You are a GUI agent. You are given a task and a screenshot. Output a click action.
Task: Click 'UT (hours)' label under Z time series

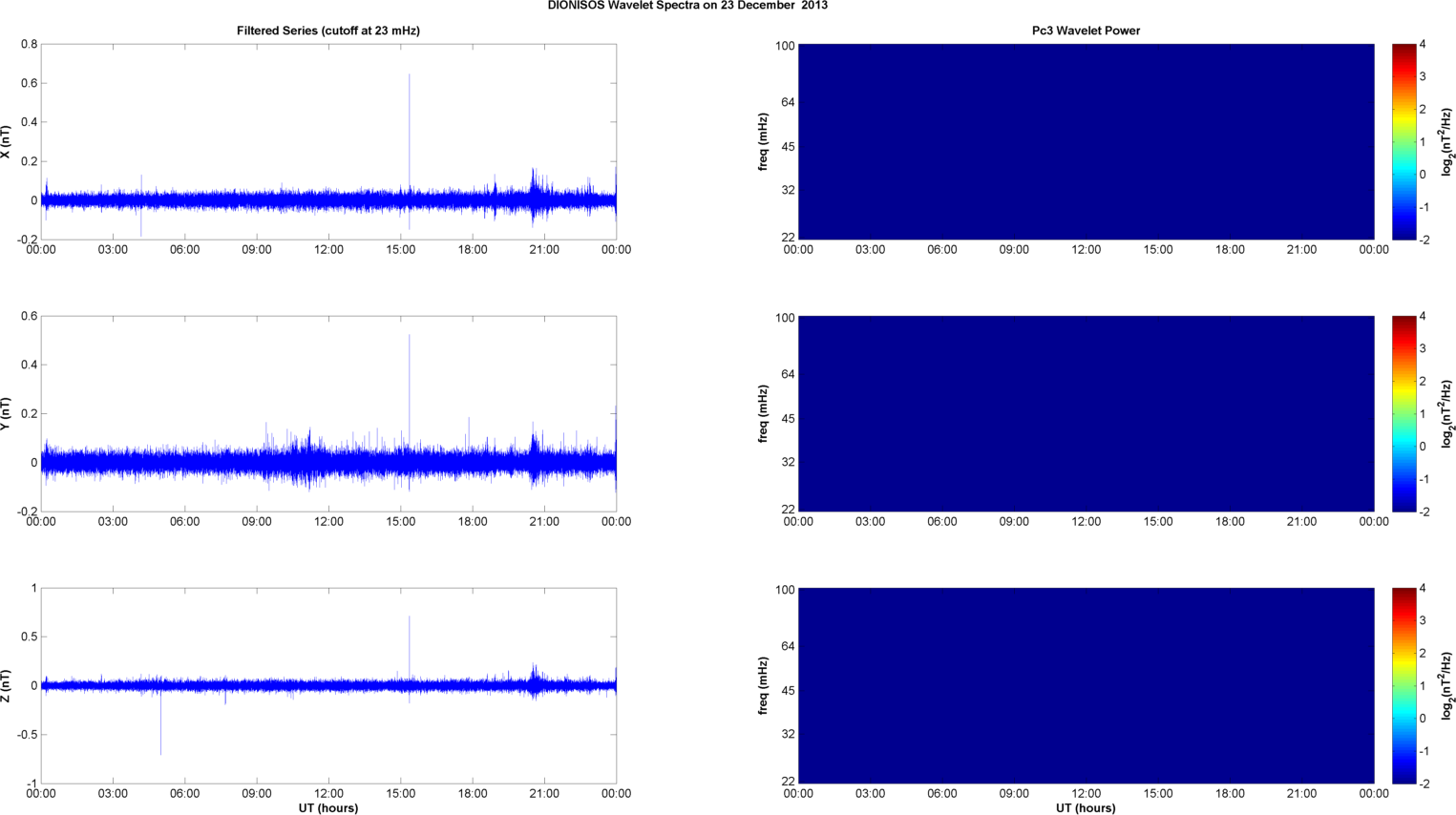pos(328,807)
